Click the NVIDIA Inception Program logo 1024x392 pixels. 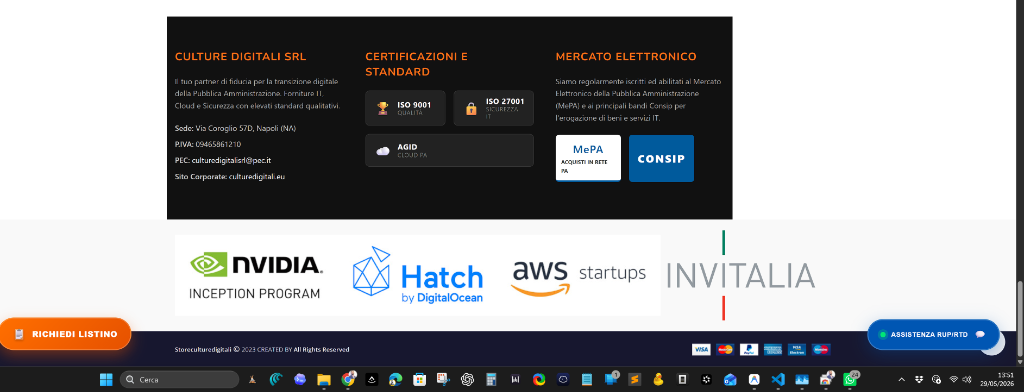[x=255, y=275]
